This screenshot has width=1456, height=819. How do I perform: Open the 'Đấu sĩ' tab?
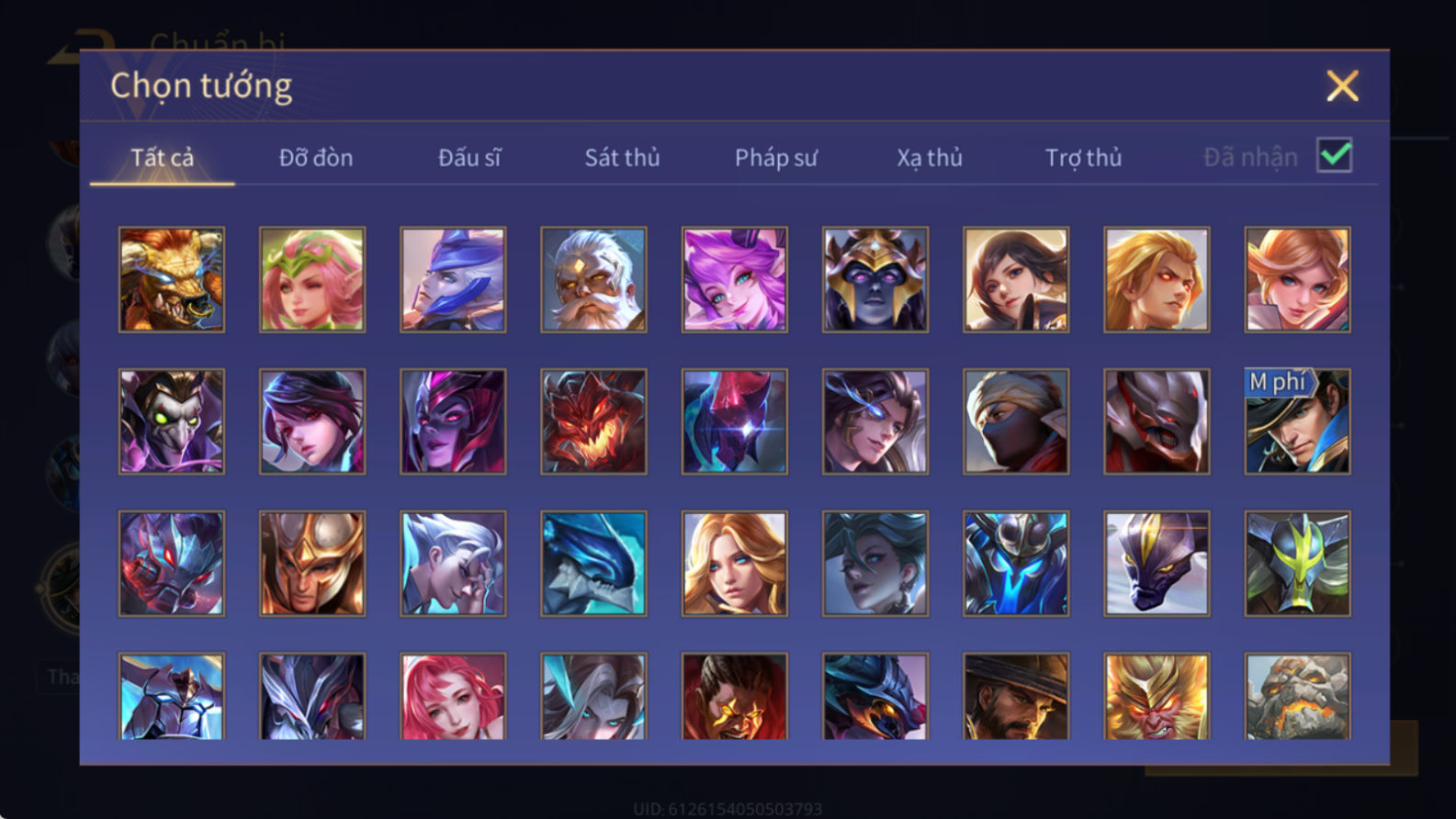pyautogui.click(x=469, y=158)
